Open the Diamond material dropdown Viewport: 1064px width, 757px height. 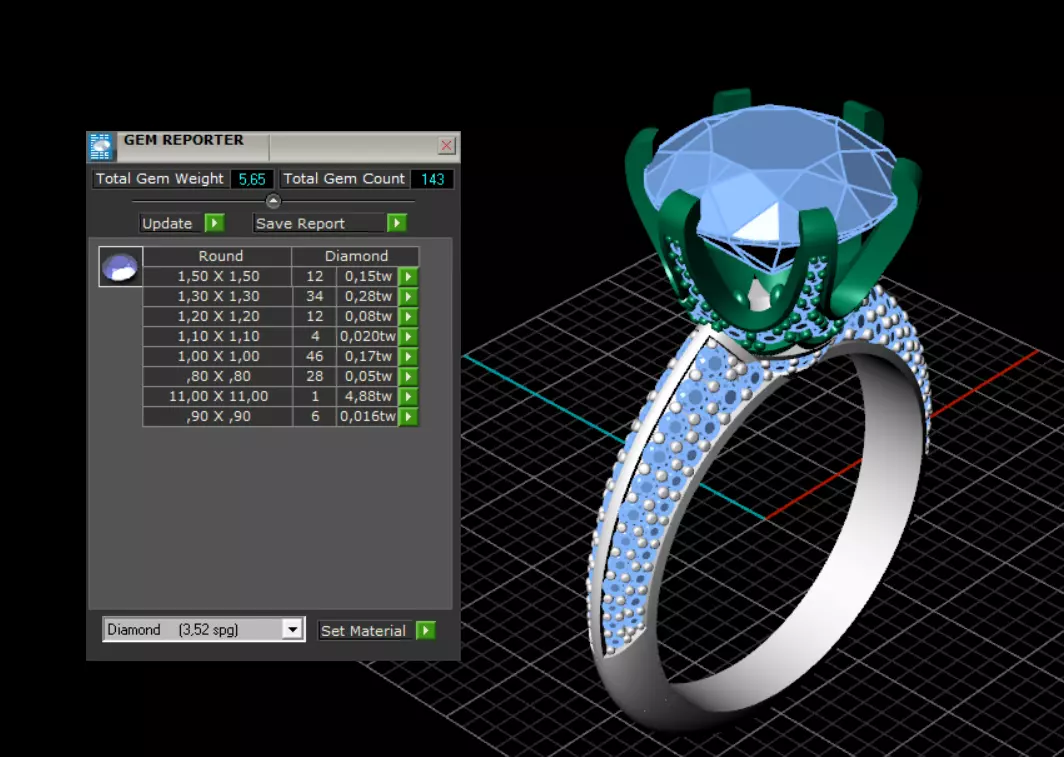292,629
